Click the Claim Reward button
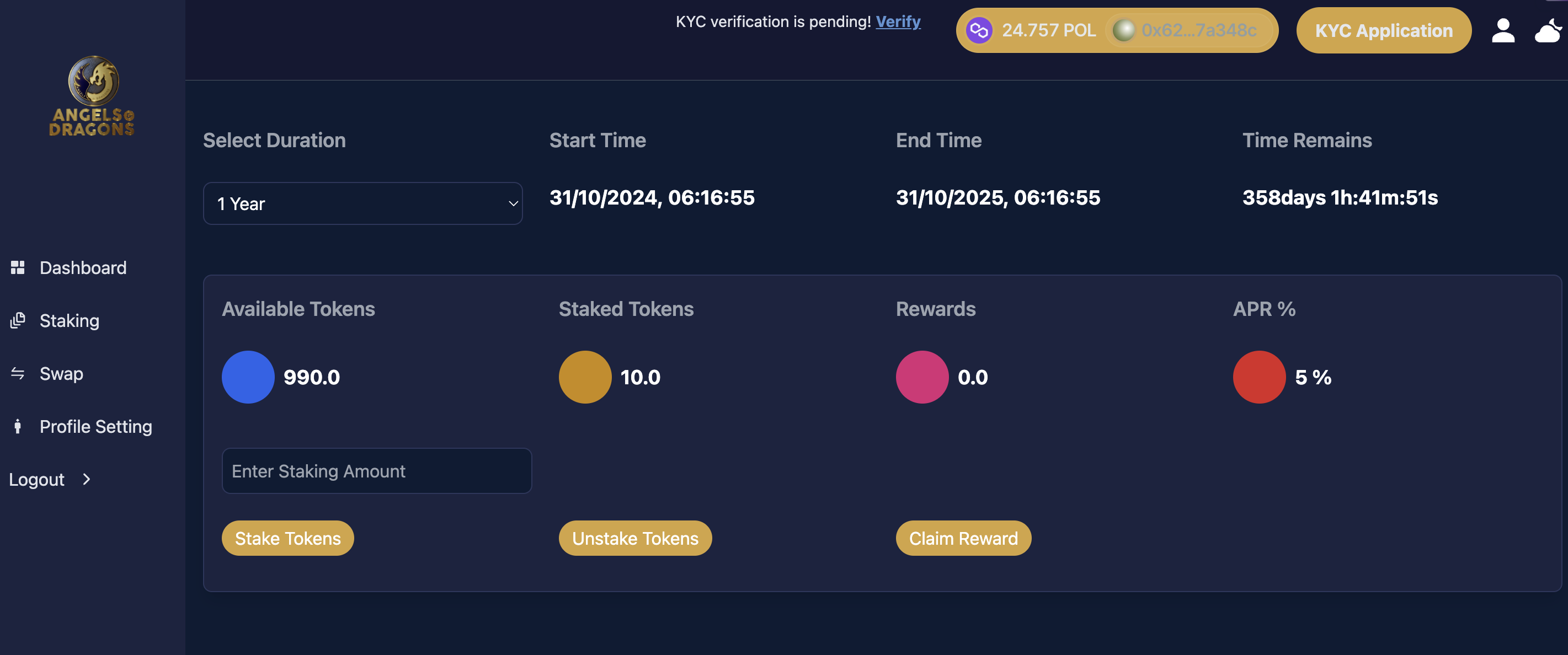The image size is (1568, 655). [x=963, y=538]
